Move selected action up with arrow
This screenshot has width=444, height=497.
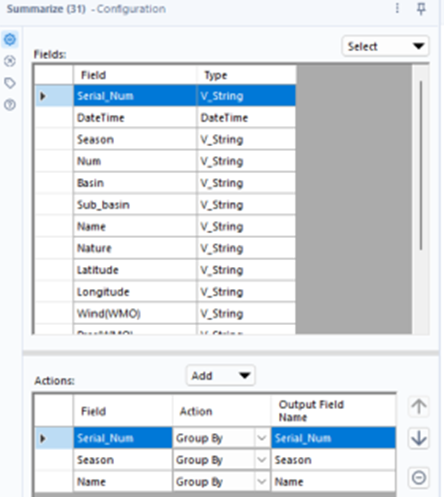point(419,407)
